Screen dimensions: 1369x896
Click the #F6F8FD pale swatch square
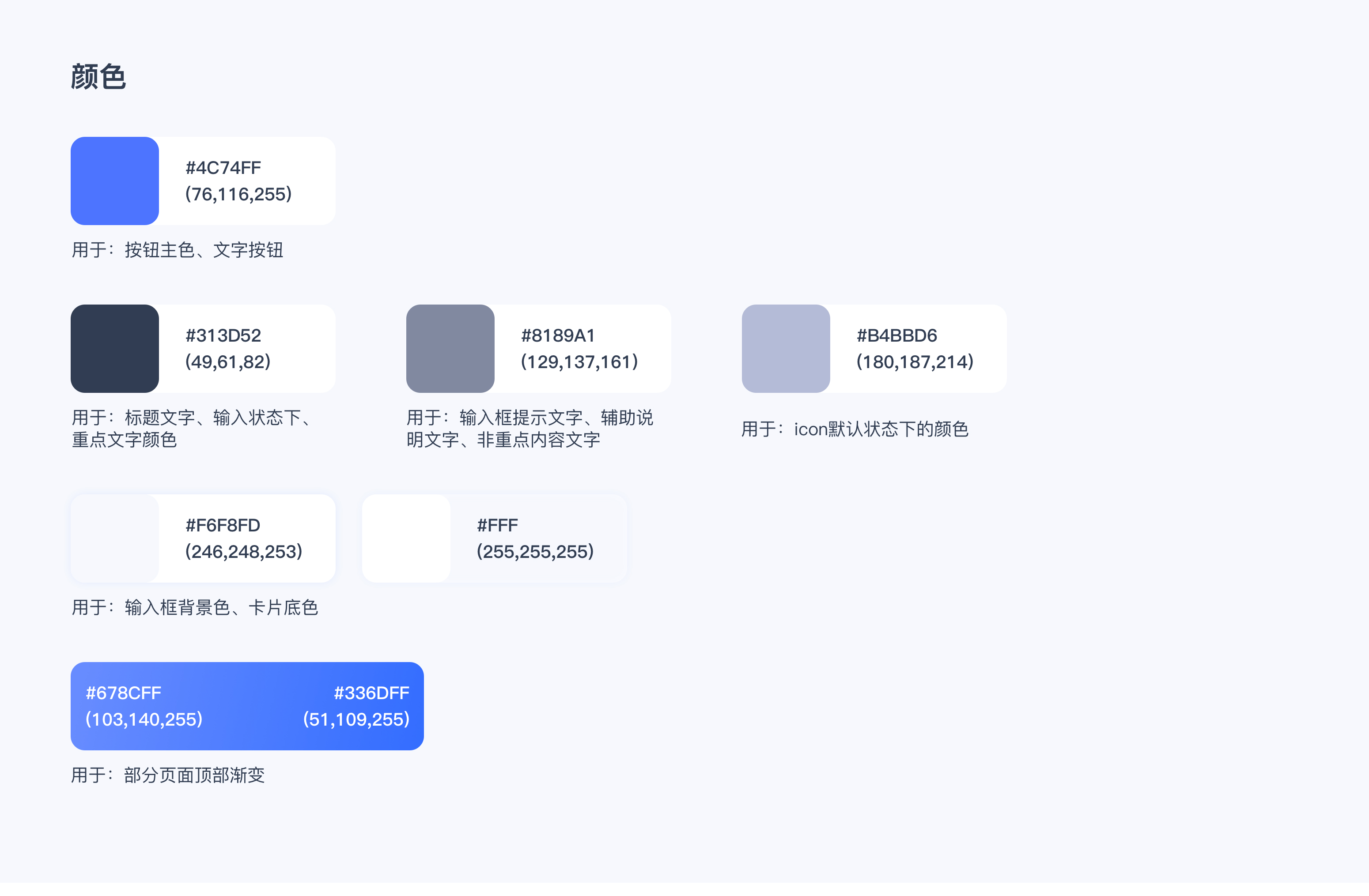(x=114, y=538)
